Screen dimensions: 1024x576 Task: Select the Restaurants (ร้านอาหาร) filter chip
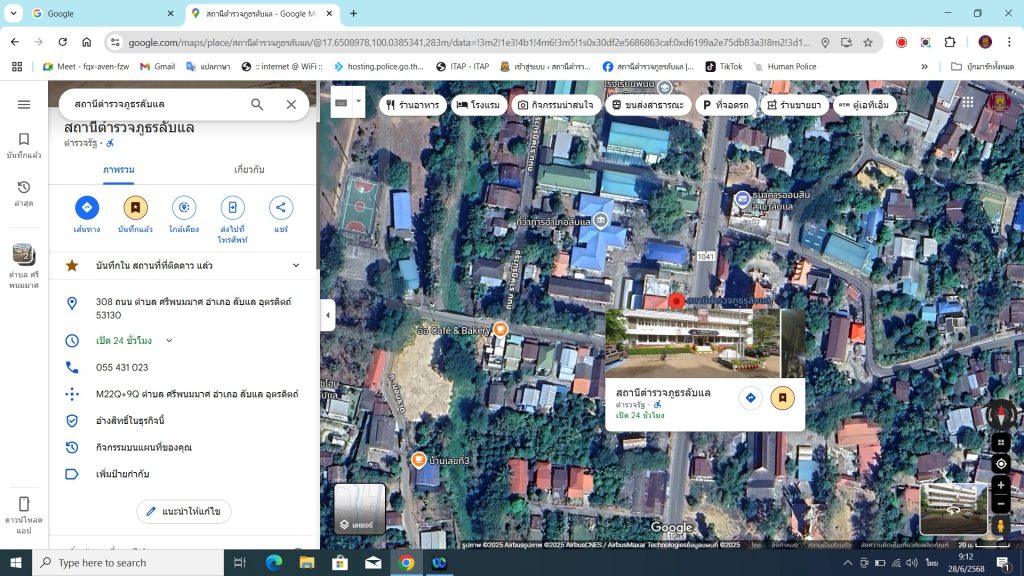click(x=411, y=105)
